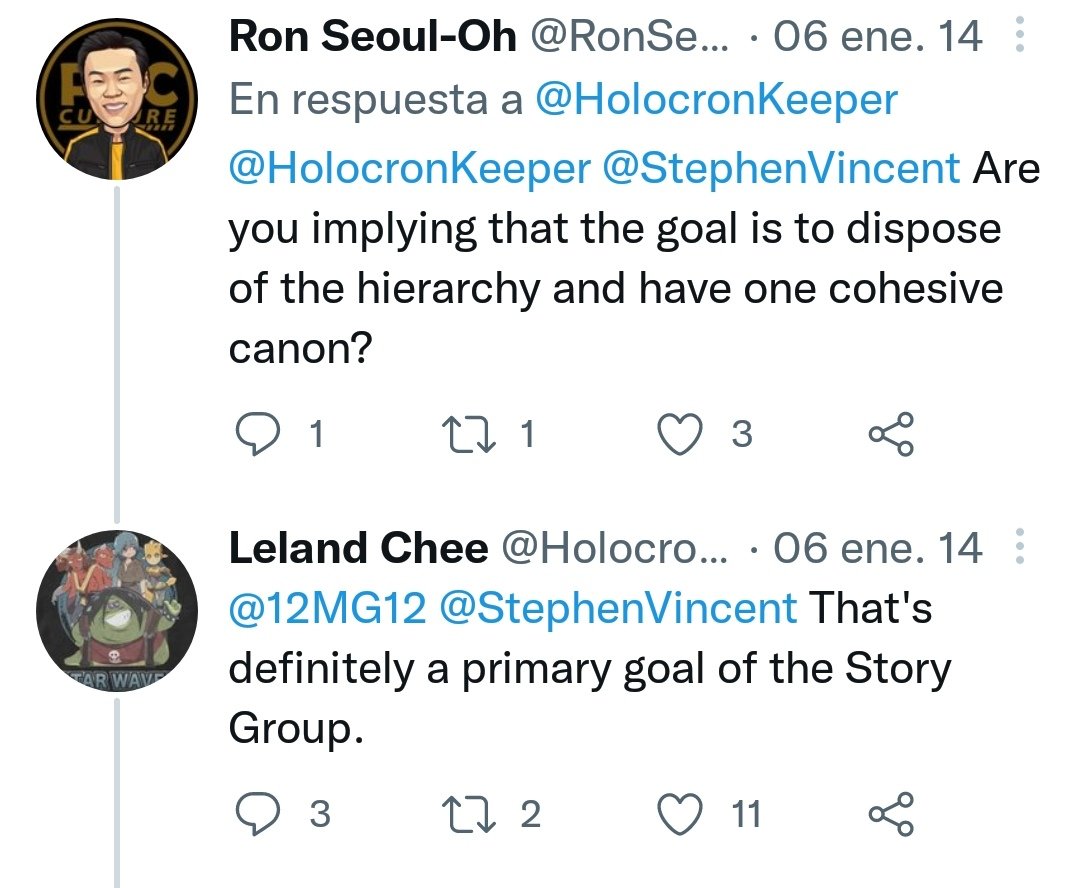Open Leland Chee's profile avatar
Image resolution: width=1080 pixels, height=888 pixels.
[117, 612]
